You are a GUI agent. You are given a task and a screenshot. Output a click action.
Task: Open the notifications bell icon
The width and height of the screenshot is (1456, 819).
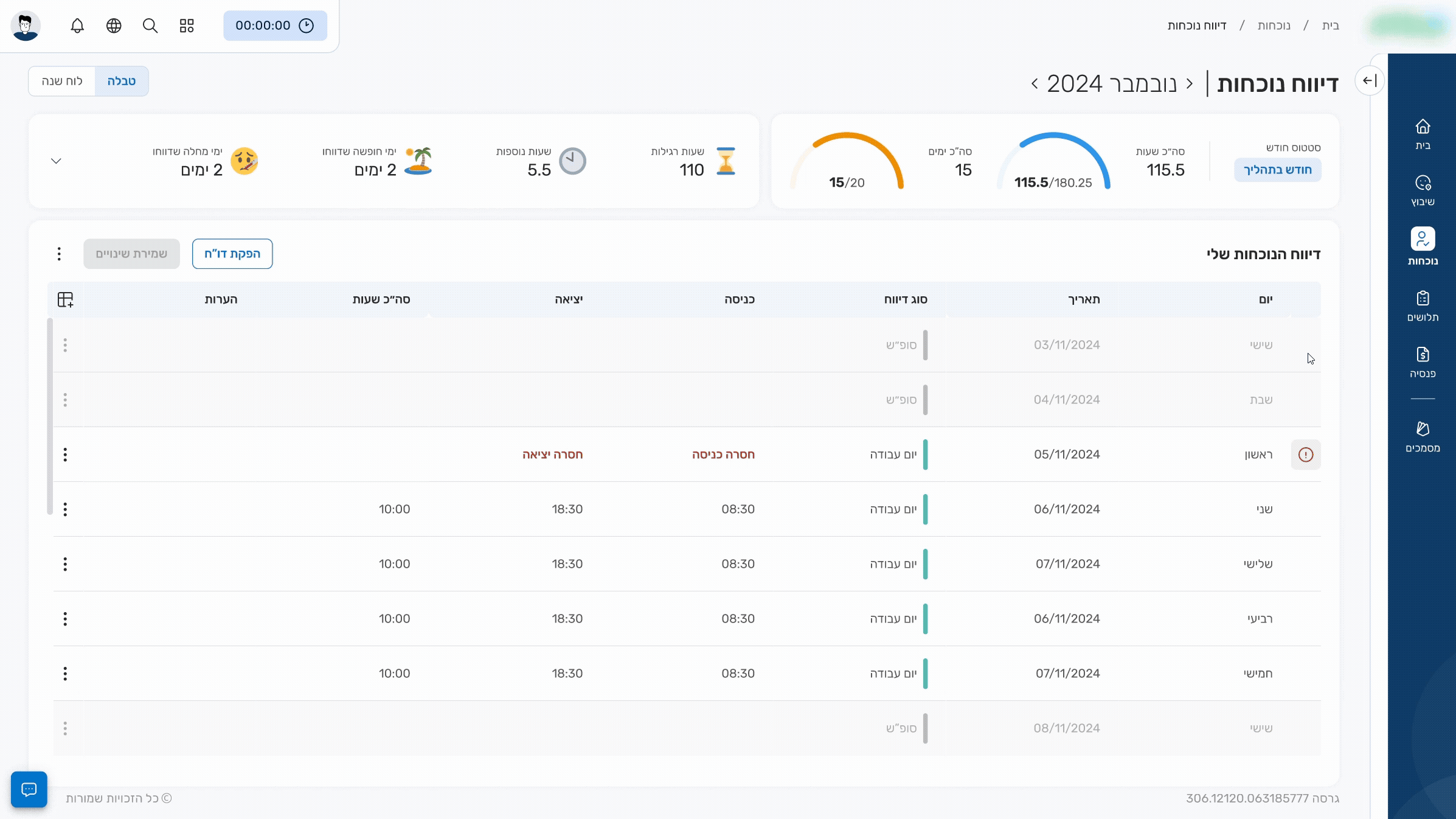coord(77,26)
